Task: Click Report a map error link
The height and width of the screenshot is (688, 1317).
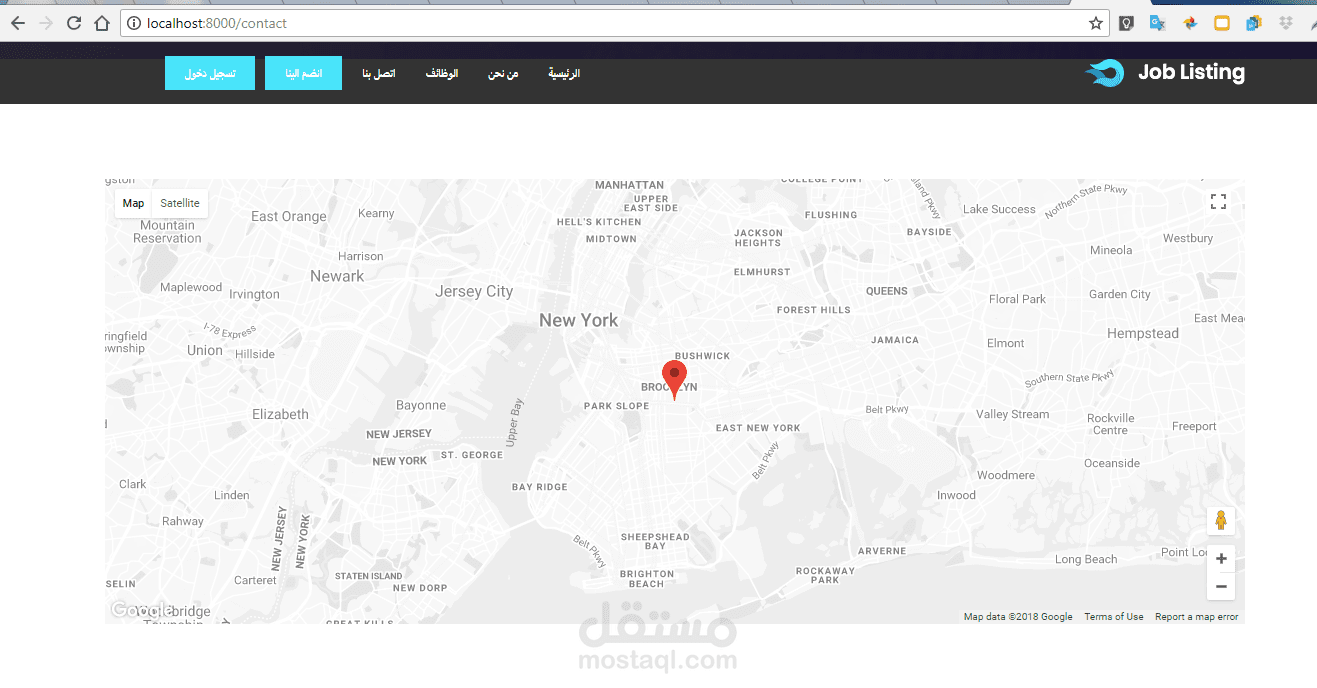Action: pos(1196,617)
